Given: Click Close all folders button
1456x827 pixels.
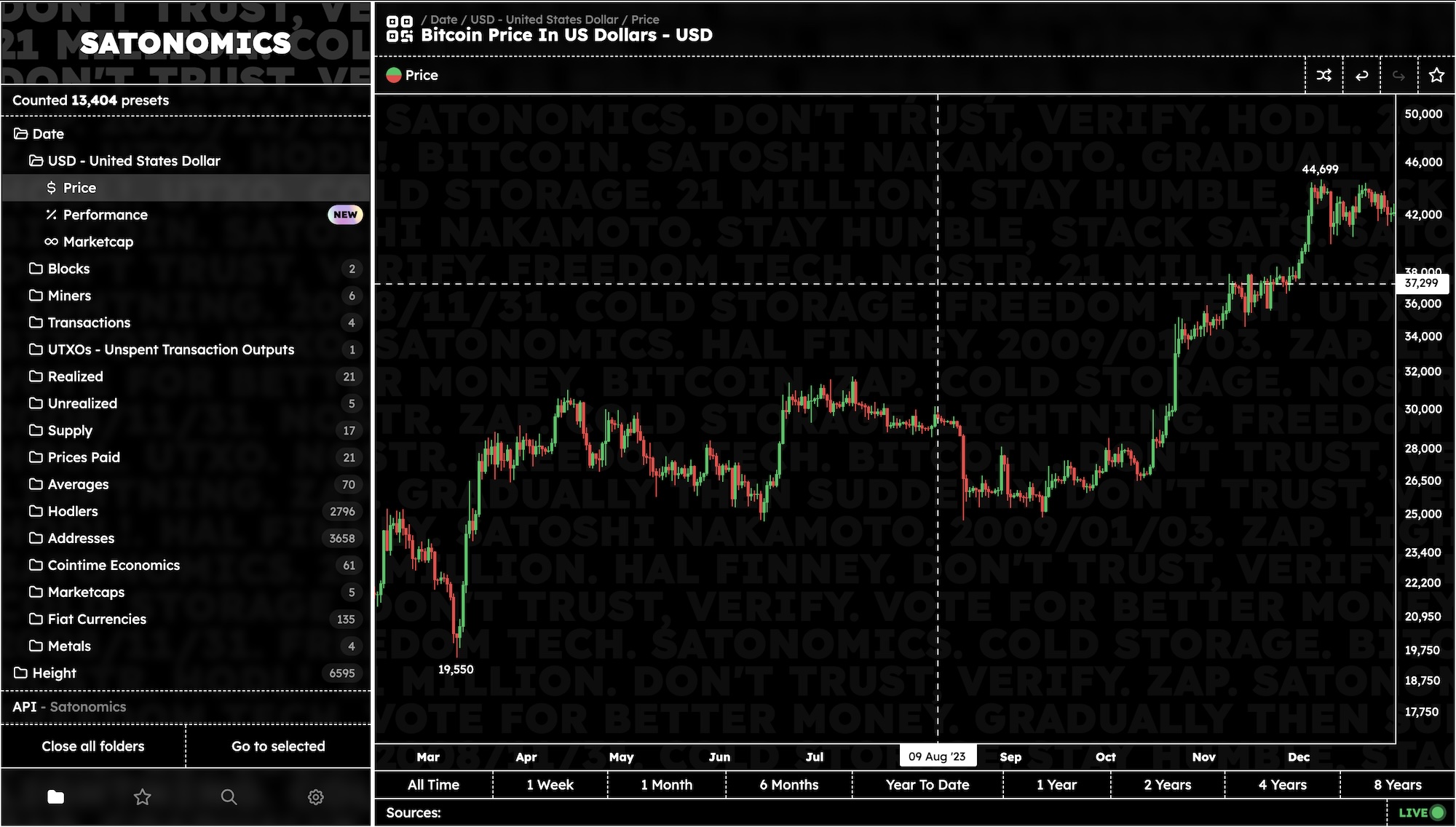Looking at the screenshot, I should tap(93, 746).
